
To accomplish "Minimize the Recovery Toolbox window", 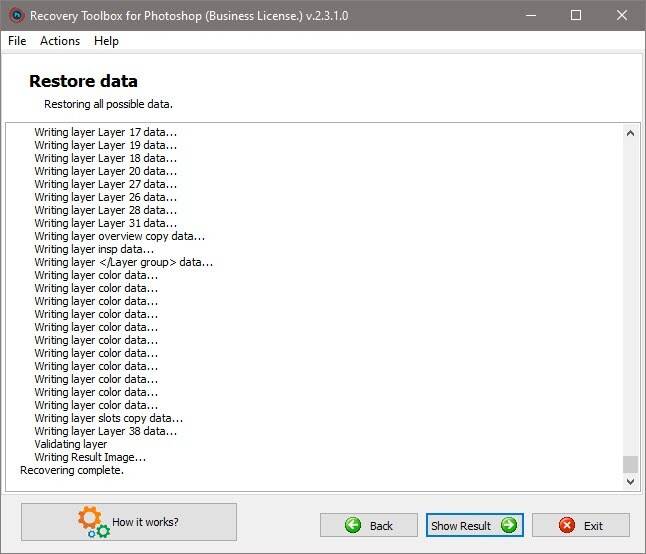I will tap(530, 15).
